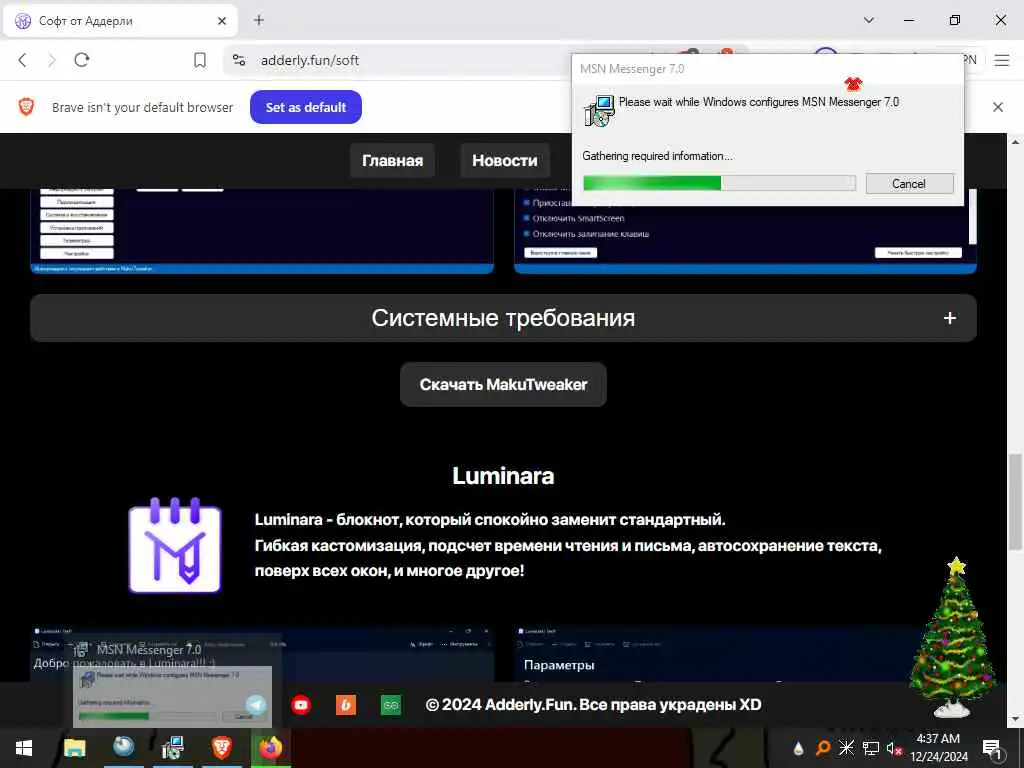Go back to the previous page
The width and height of the screenshot is (1024, 768).
pos(22,60)
